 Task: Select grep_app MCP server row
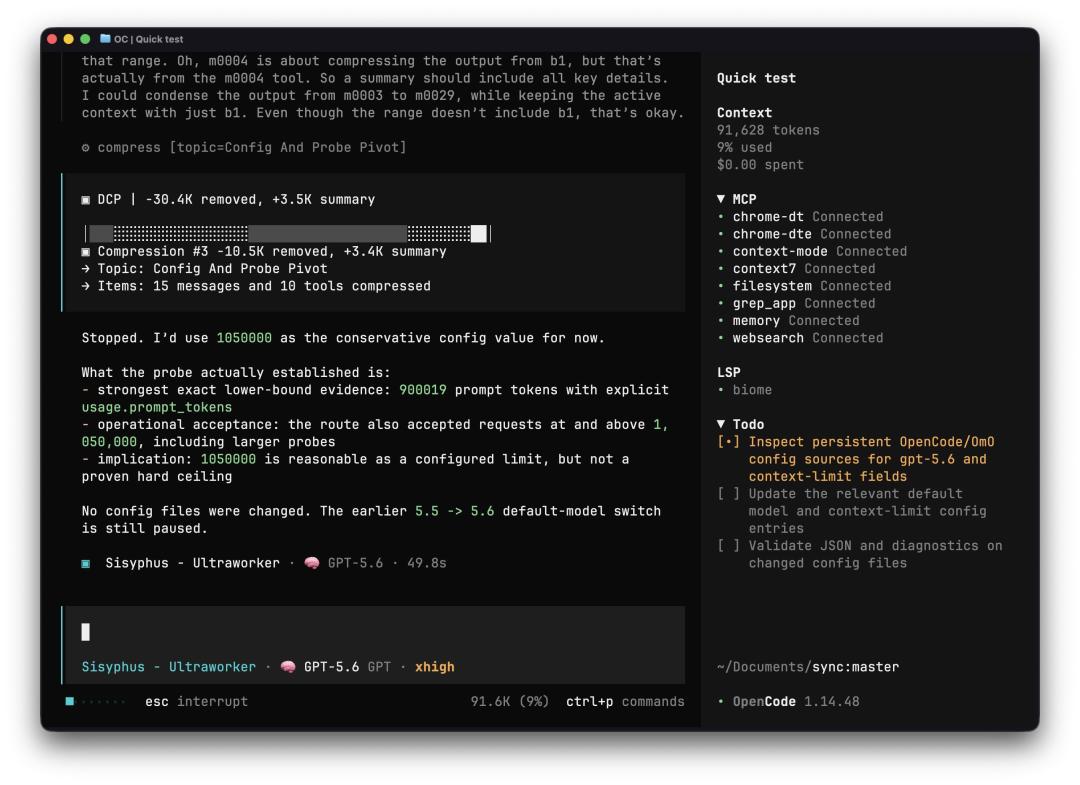pyautogui.click(x=796, y=303)
